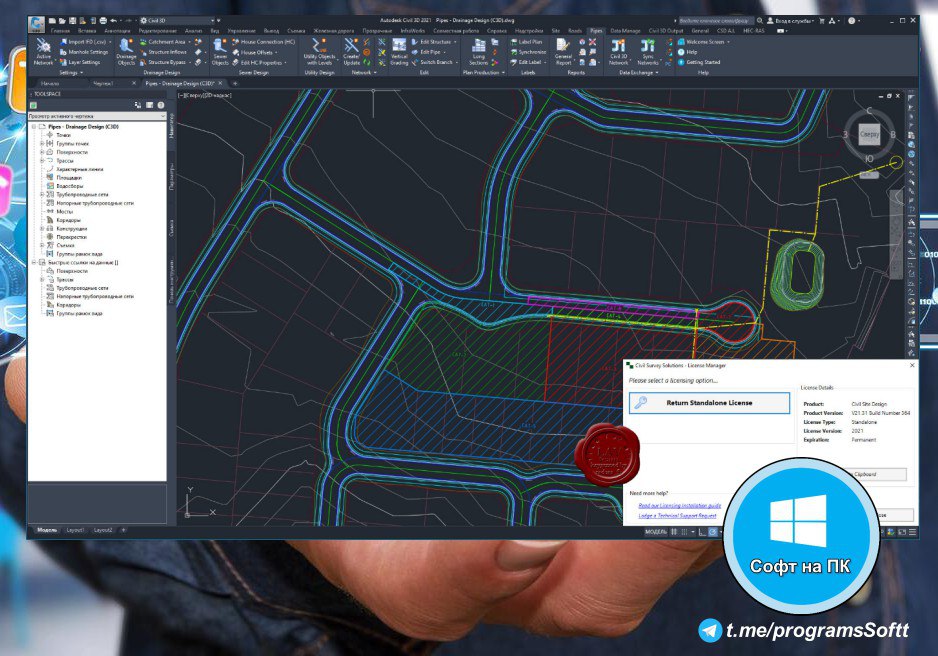This screenshot has width=938, height=656.
Task: Expand the House Offsets dropdown
Action: coord(276,52)
